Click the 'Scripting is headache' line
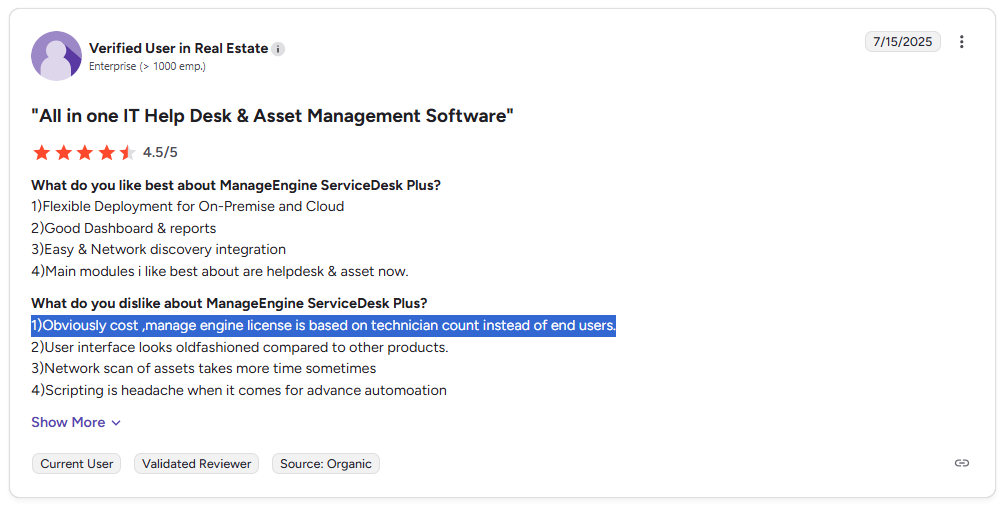The height and width of the screenshot is (513, 998). point(239,391)
